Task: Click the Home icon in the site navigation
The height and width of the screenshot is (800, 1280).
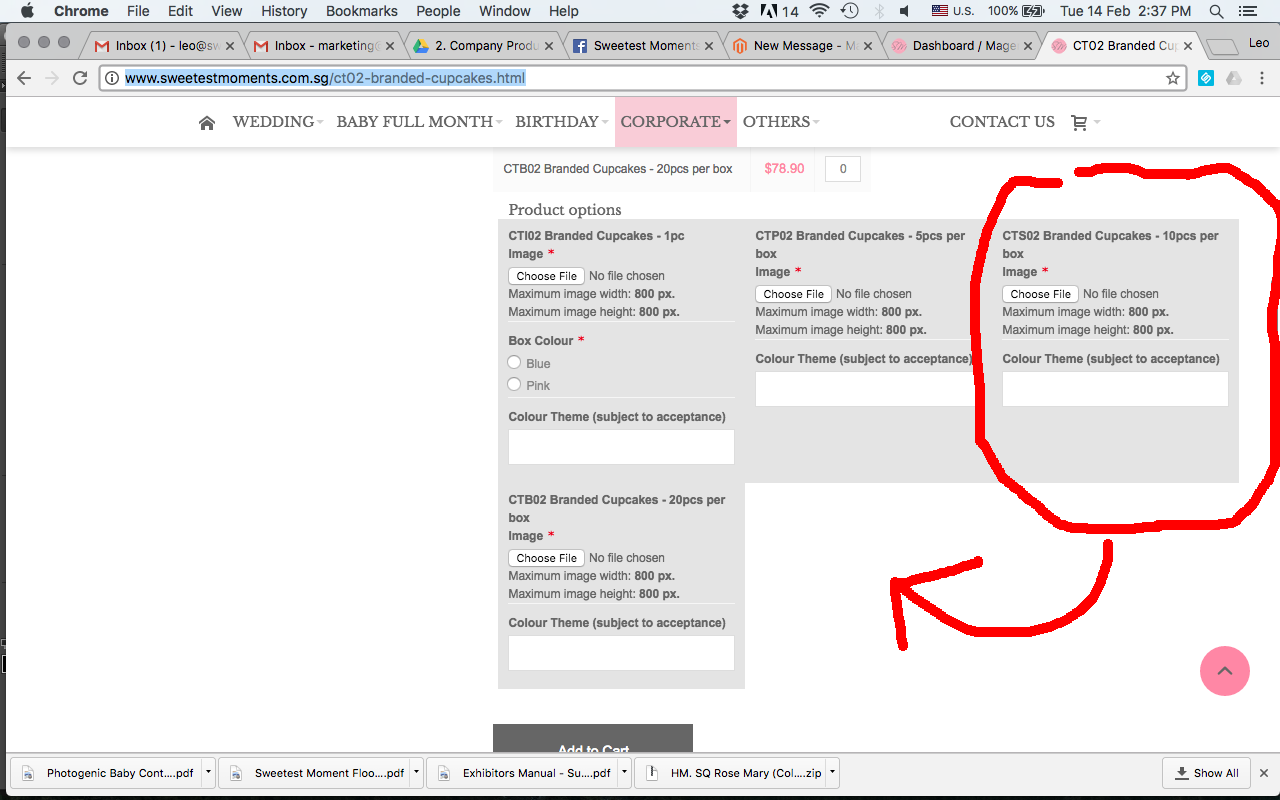Action: point(207,121)
